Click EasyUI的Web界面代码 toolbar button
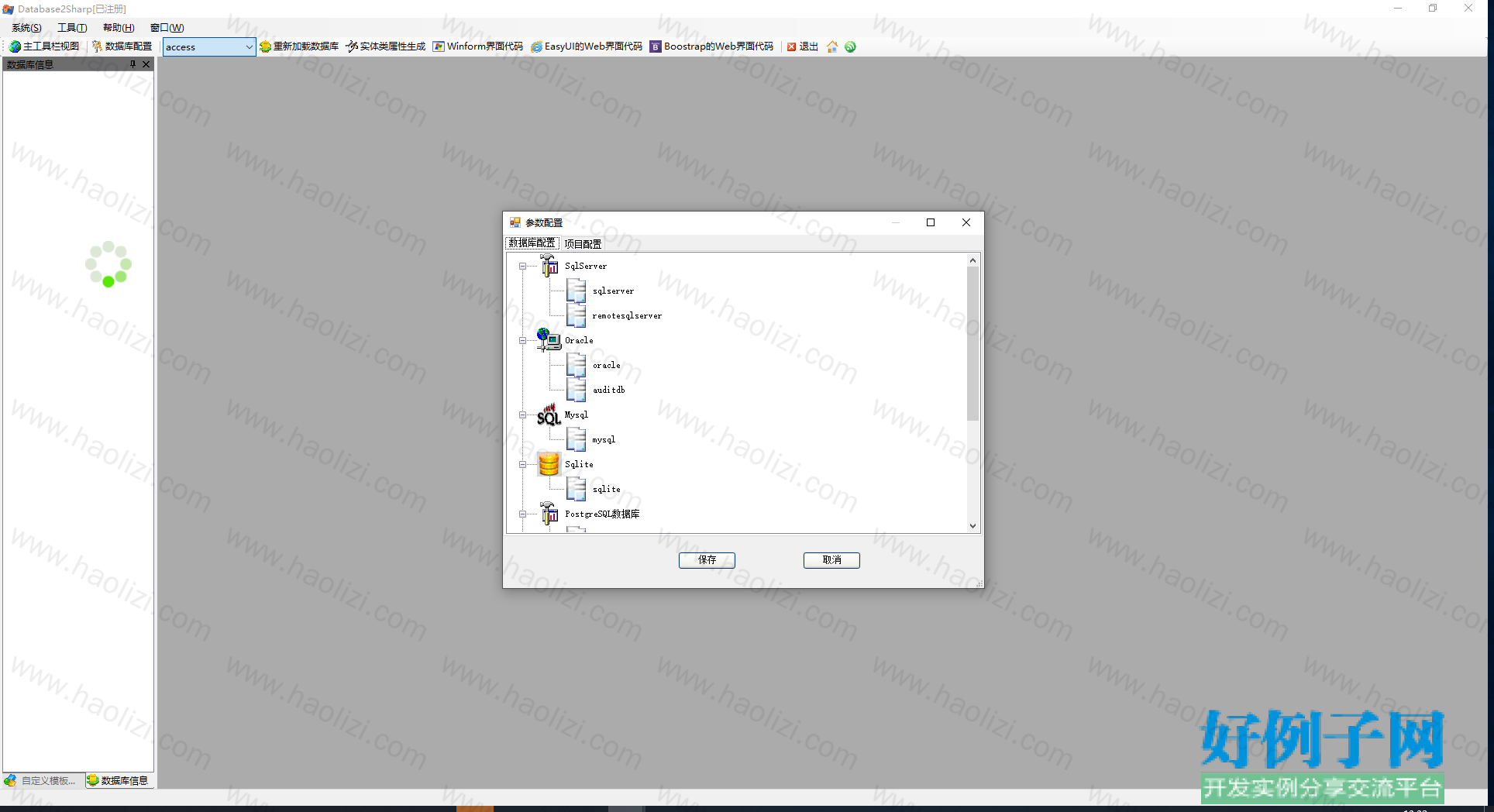Screen dimensions: 1494x812 (587, 46)
